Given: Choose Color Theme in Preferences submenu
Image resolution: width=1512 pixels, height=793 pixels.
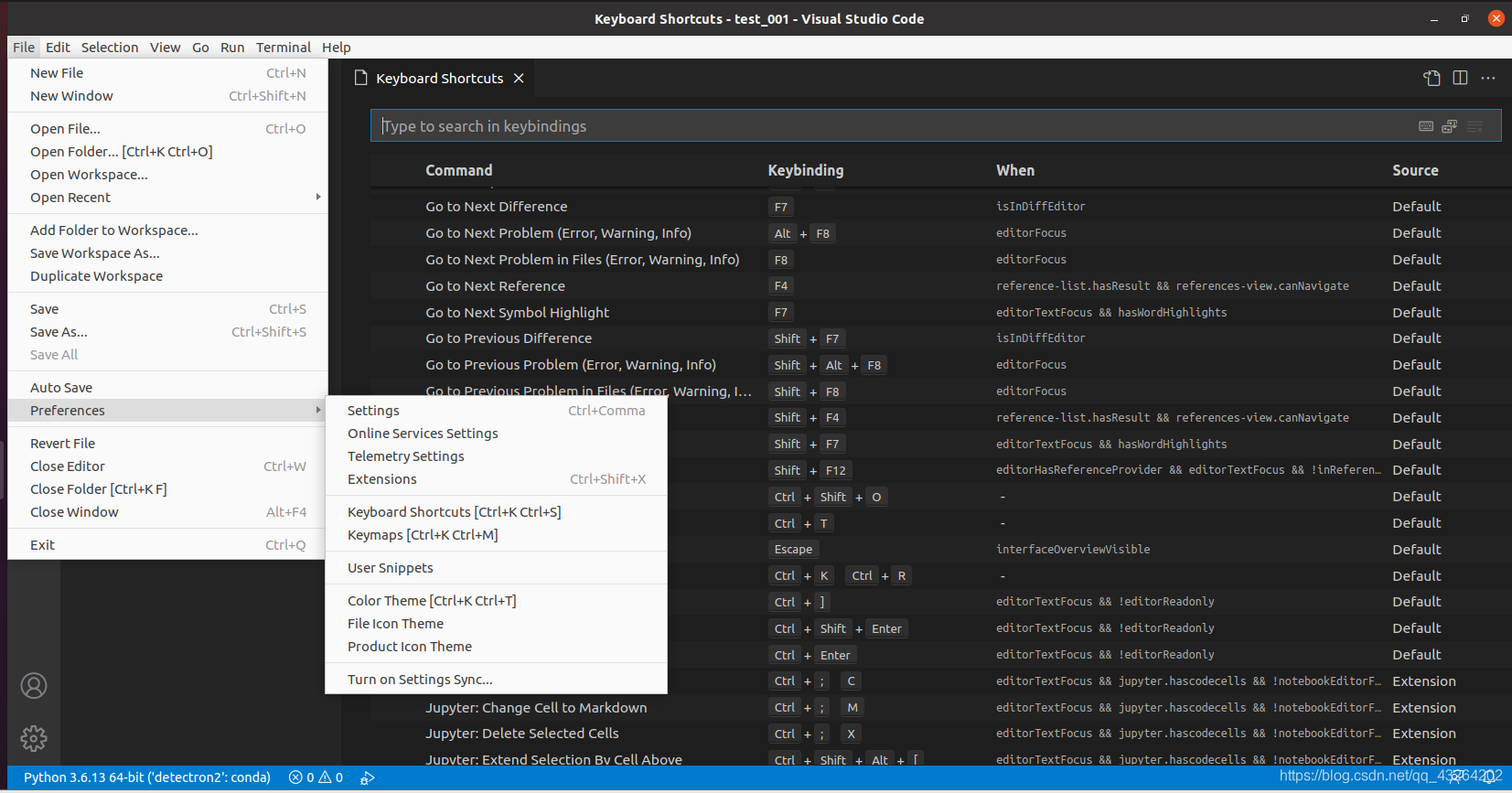Looking at the screenshot, I should [496, 601].
